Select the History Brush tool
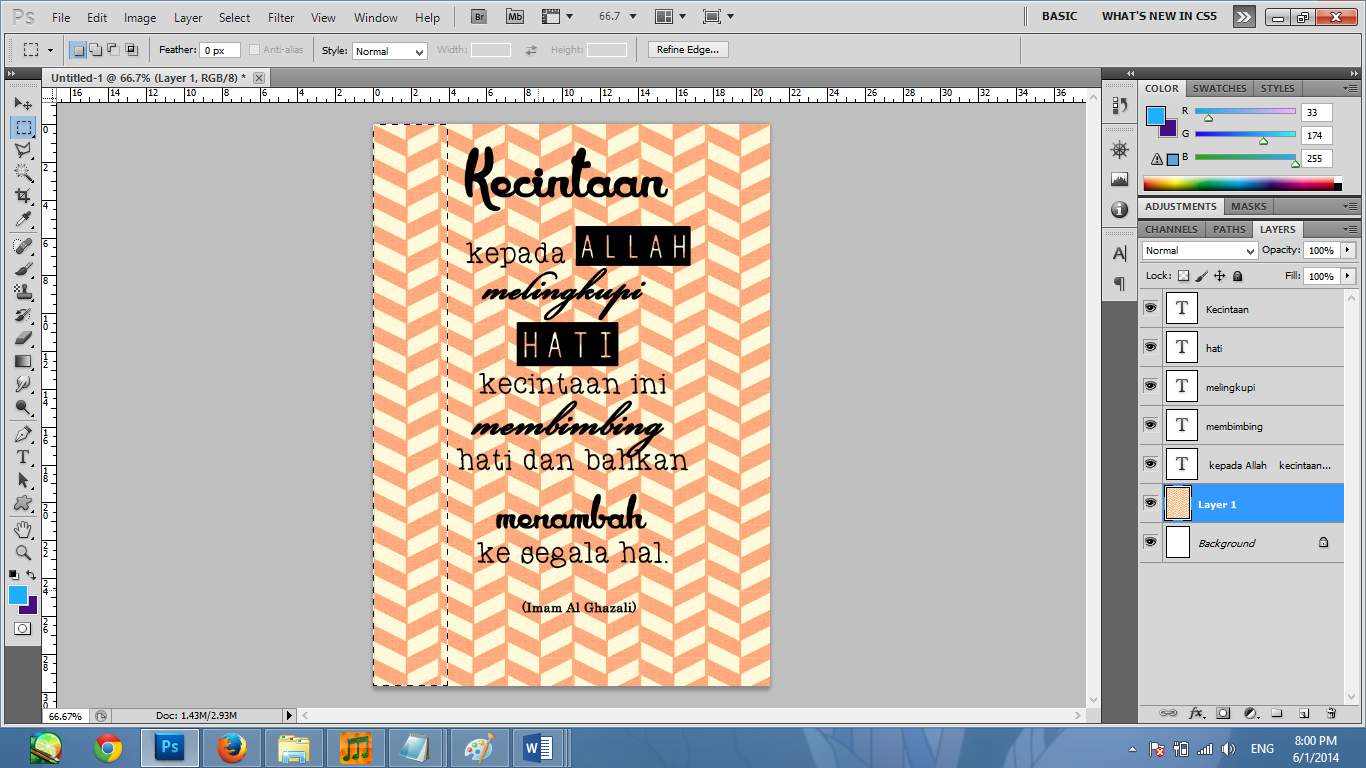Viewport: 1366px width, 768px height. click(x=22, y=315)
